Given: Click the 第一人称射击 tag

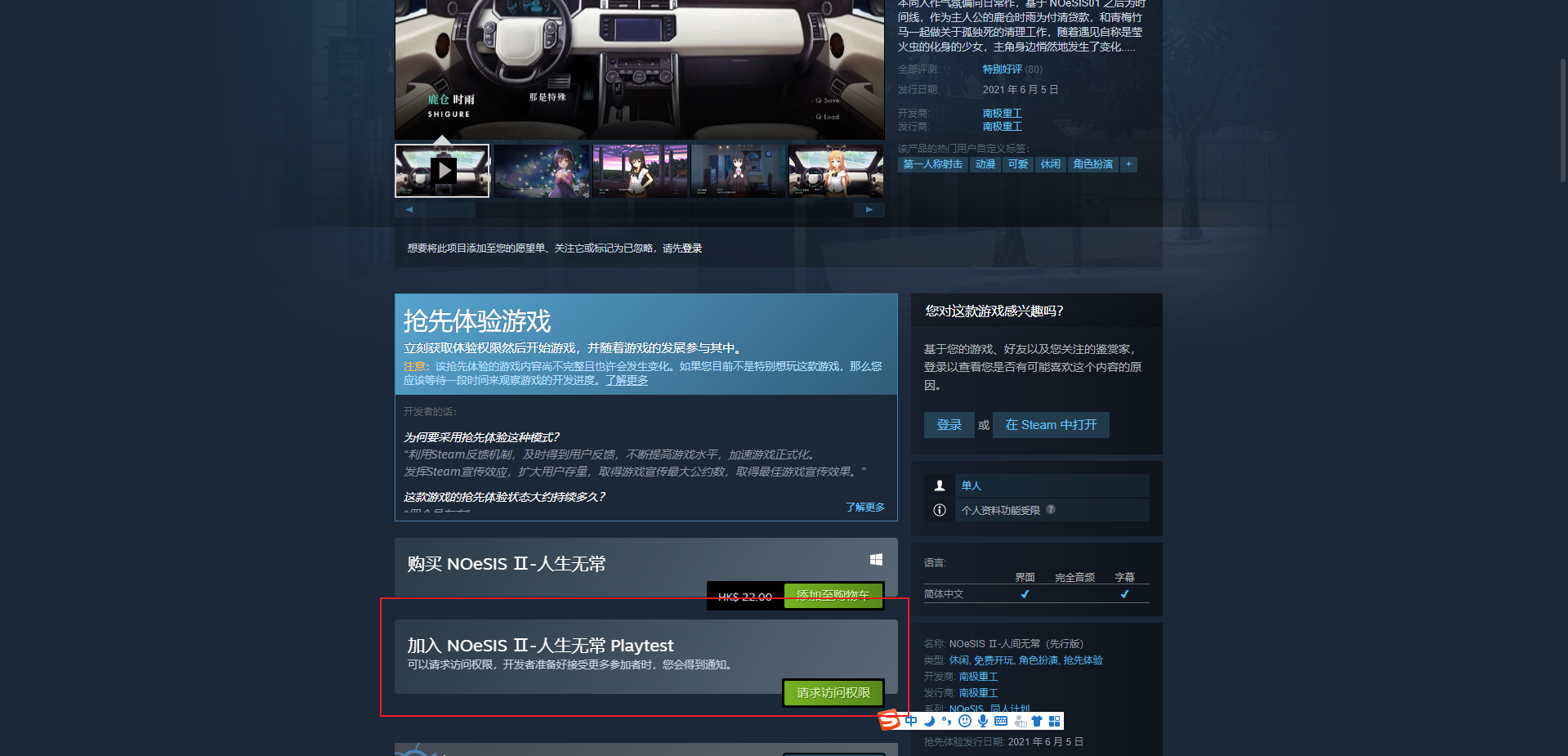Looking at the screenshot, I should click(x=932, y=164).
